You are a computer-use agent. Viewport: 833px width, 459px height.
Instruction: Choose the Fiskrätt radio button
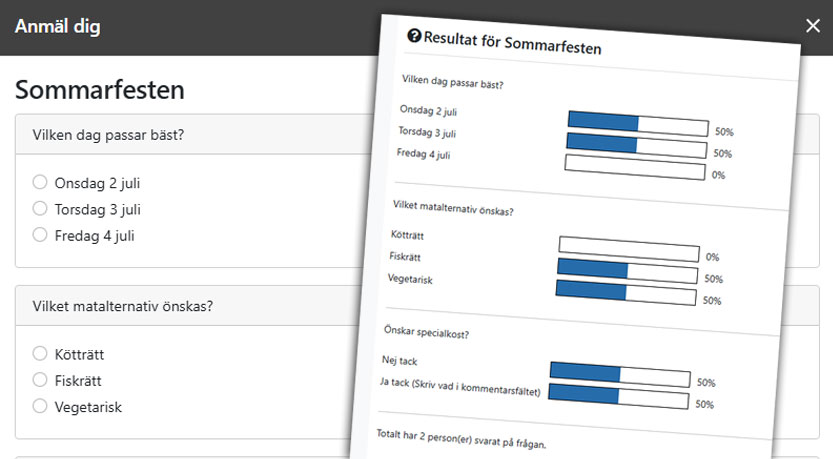click(40, 380)
